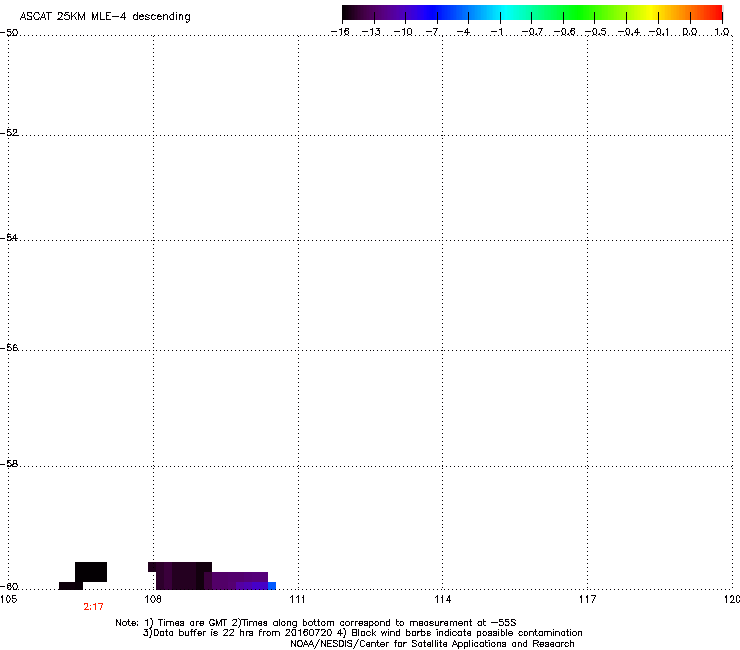Viewport: 740px width, 650px height.
Task: Click the NOAA/NESDIS credit line
Action: pos(432,644)
